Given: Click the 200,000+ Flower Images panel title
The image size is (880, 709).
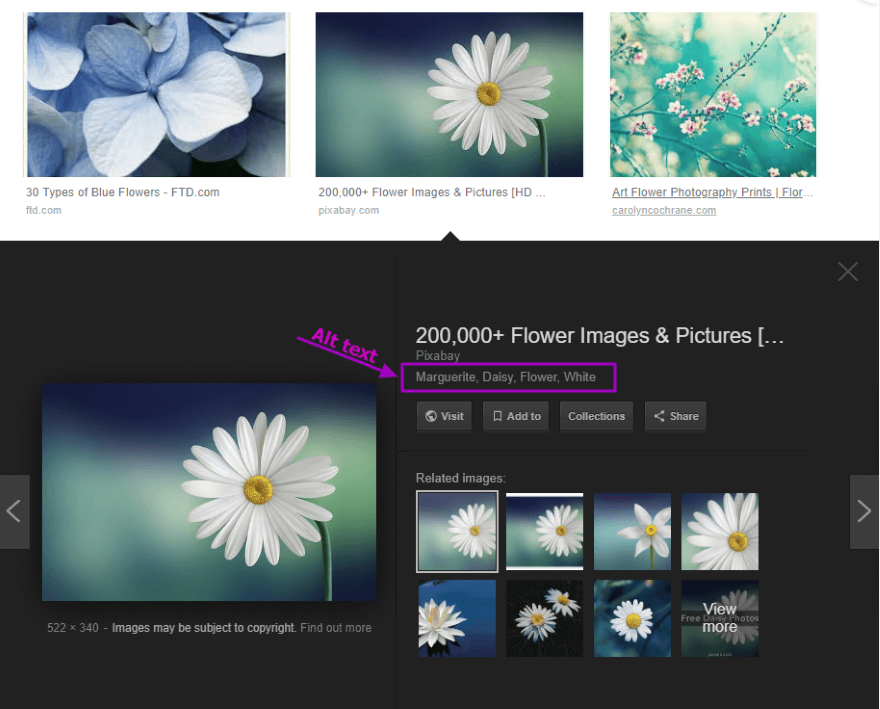Looking at the screenshot, I should pyautogui.click(x=599, y=336).
